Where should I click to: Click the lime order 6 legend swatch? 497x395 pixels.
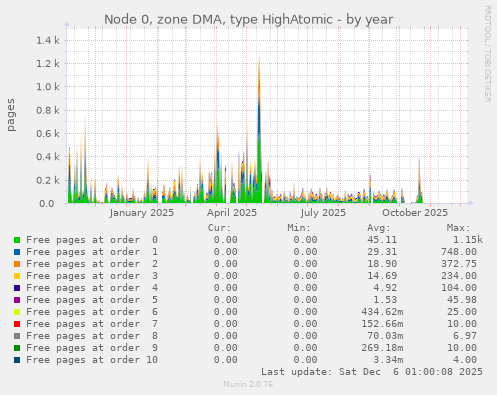tap(17, 312)
